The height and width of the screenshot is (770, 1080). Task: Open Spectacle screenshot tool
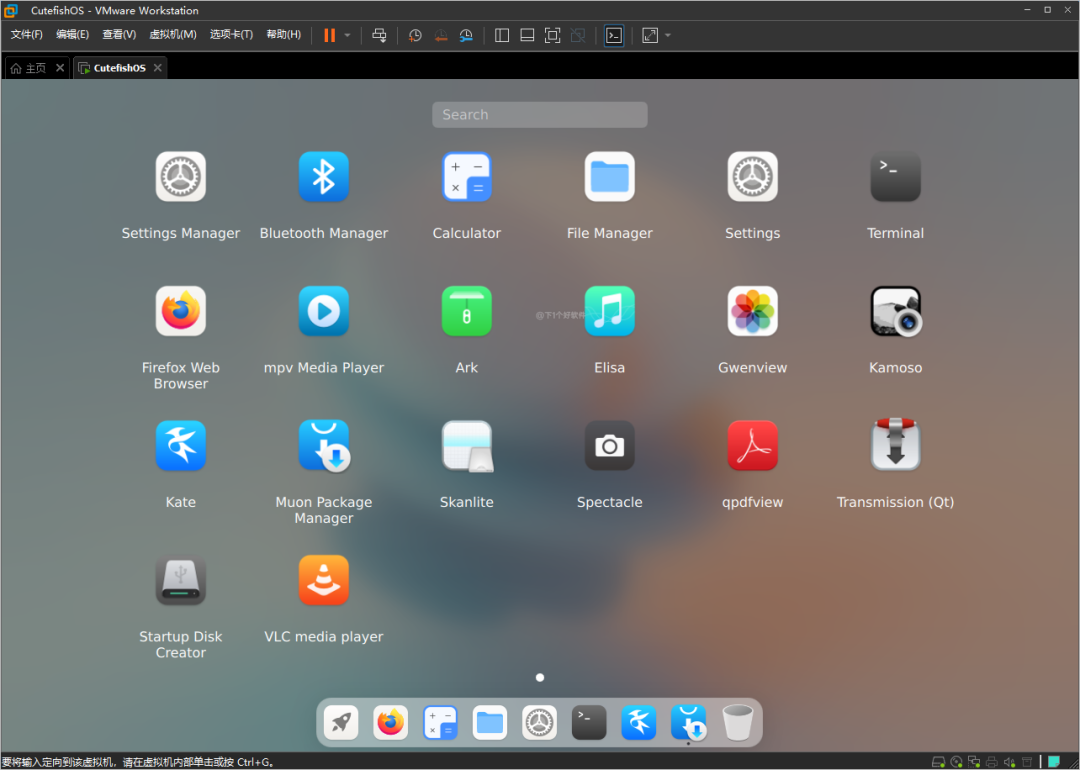point(610,446)
